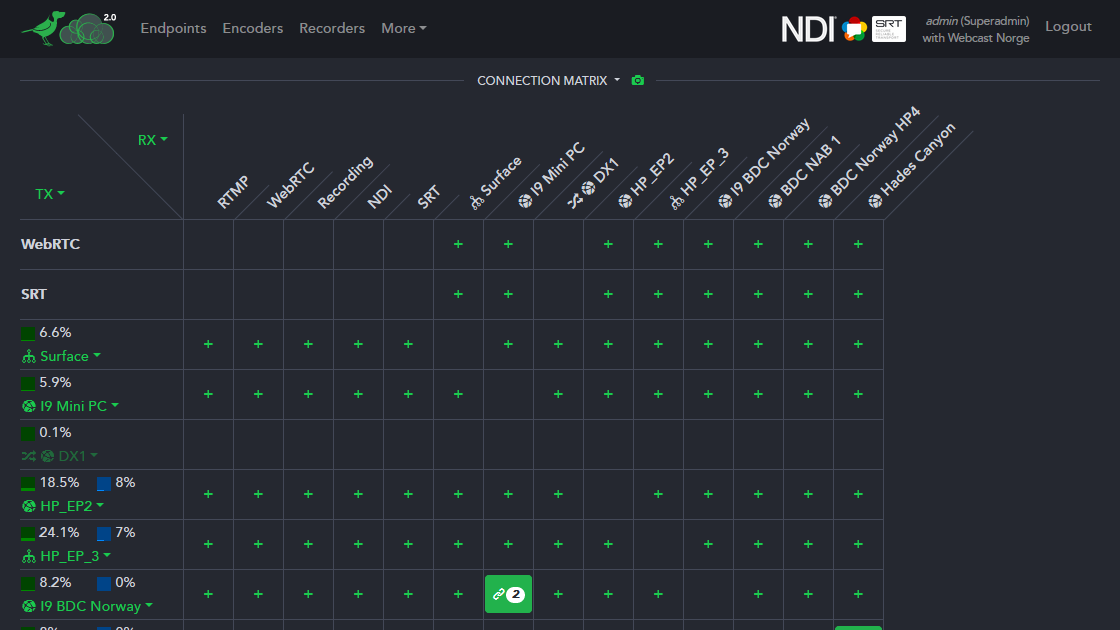
Task: Click the SRT row label
Action: tap(34, 294)
